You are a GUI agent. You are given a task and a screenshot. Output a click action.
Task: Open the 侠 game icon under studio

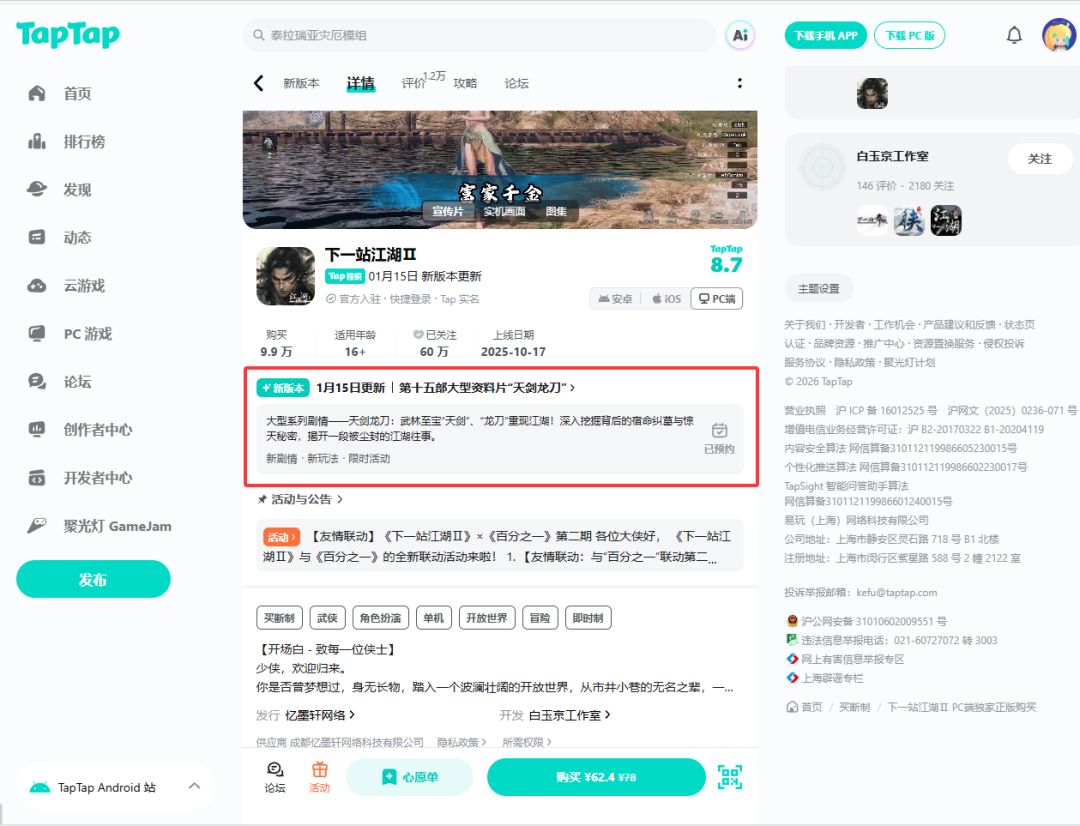click(x=909, y=220)
